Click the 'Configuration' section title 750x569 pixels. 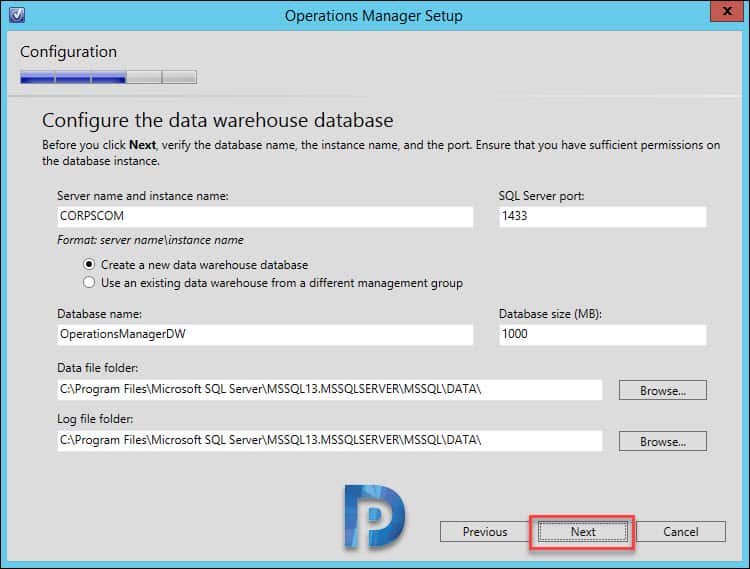(x=68, y=52)
